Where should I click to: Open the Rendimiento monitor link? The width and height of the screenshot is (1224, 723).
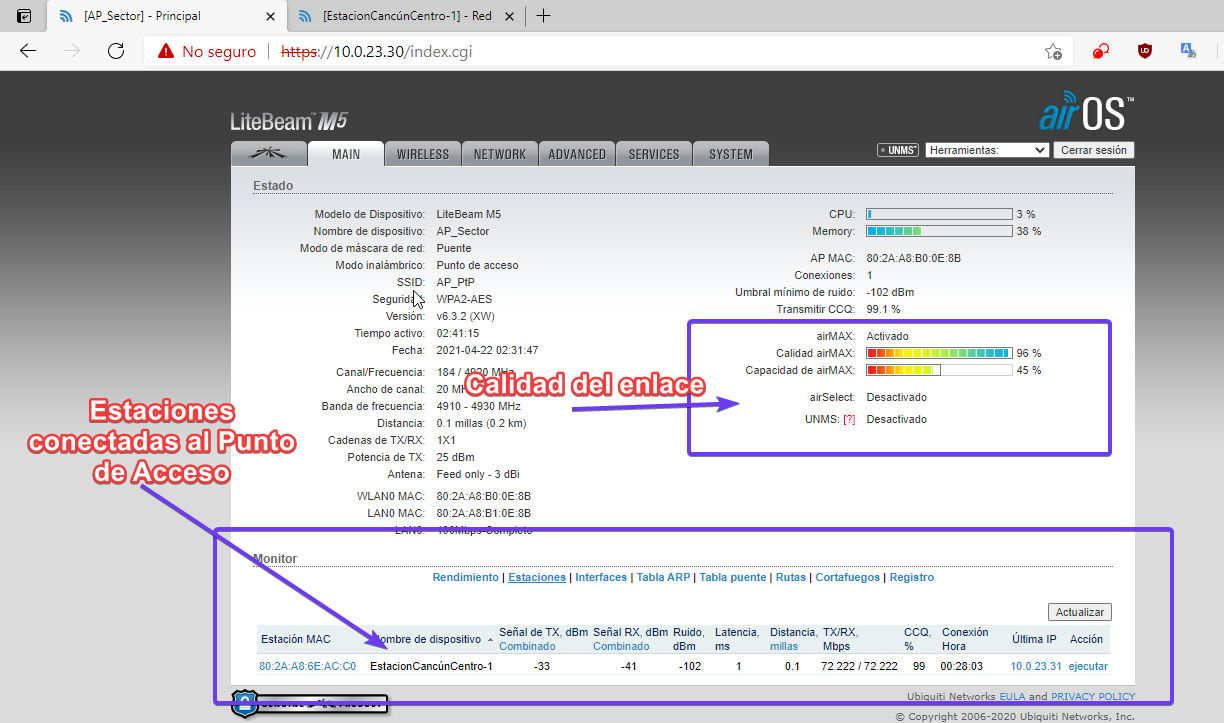pos(465,577)
